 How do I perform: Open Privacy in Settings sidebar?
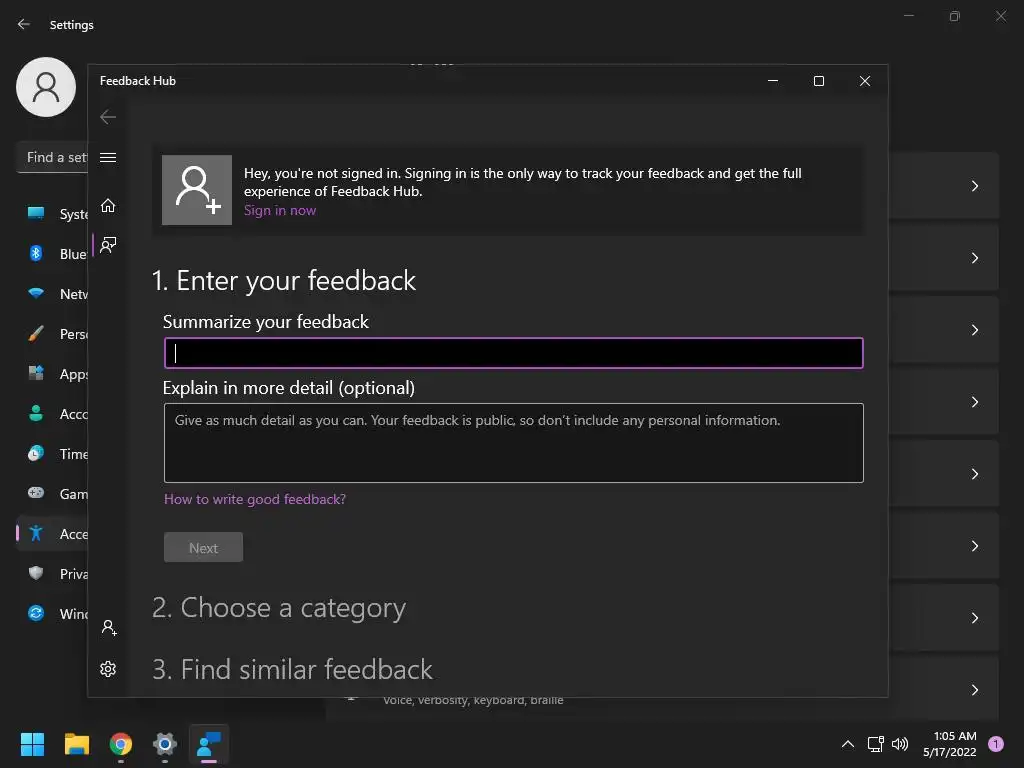[52, 574]
